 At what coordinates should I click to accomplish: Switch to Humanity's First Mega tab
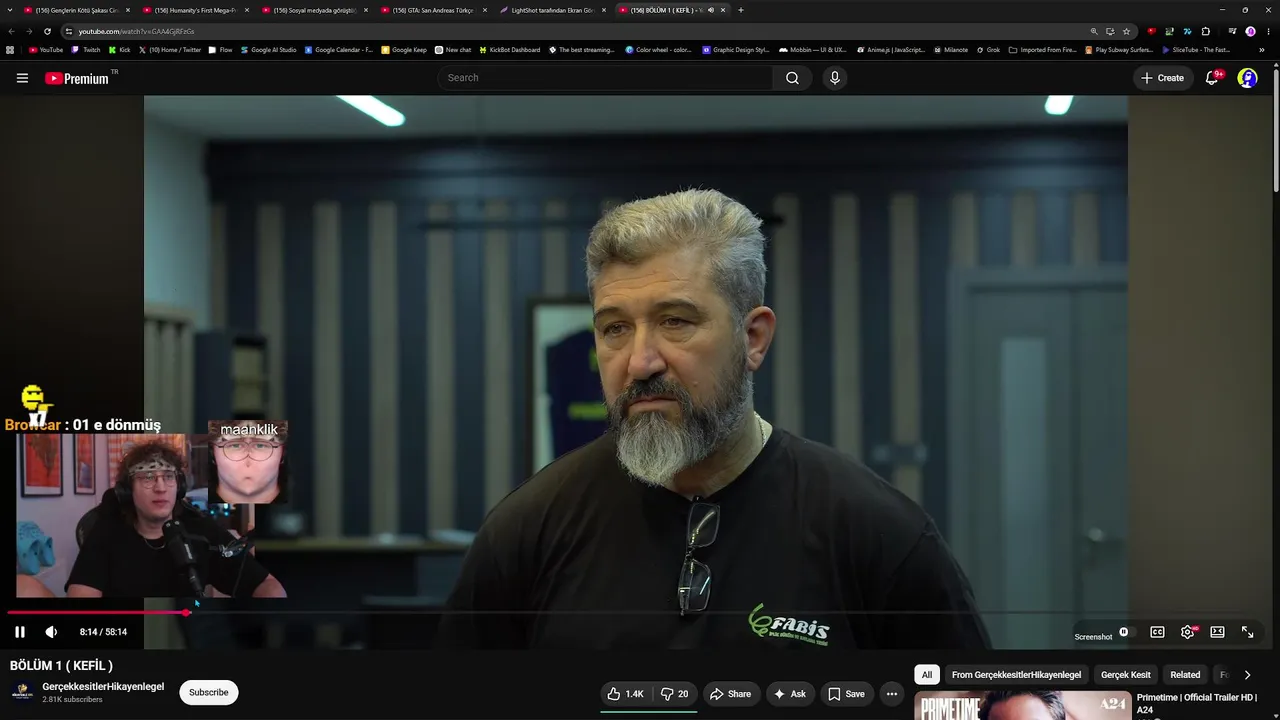[195, 10]
